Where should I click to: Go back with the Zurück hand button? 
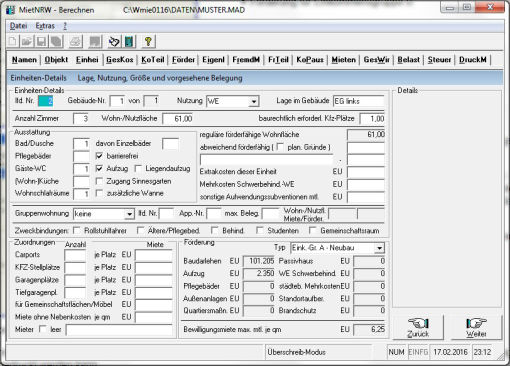coord(418,327)
